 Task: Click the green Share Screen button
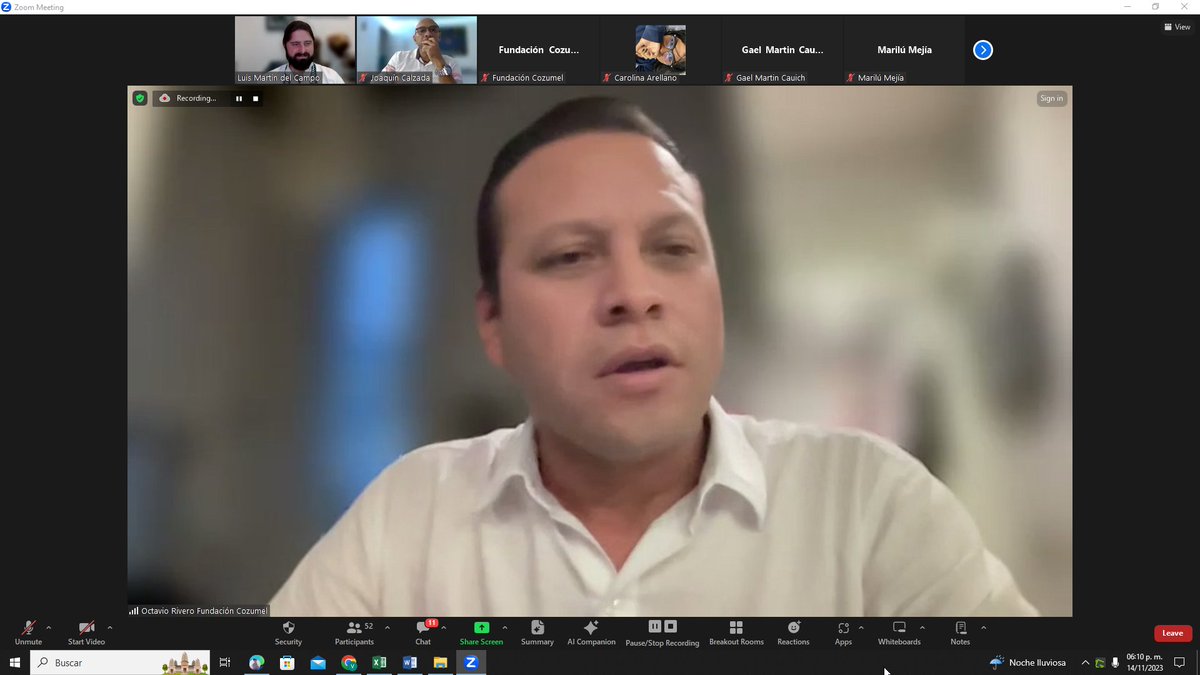[481, 633]
